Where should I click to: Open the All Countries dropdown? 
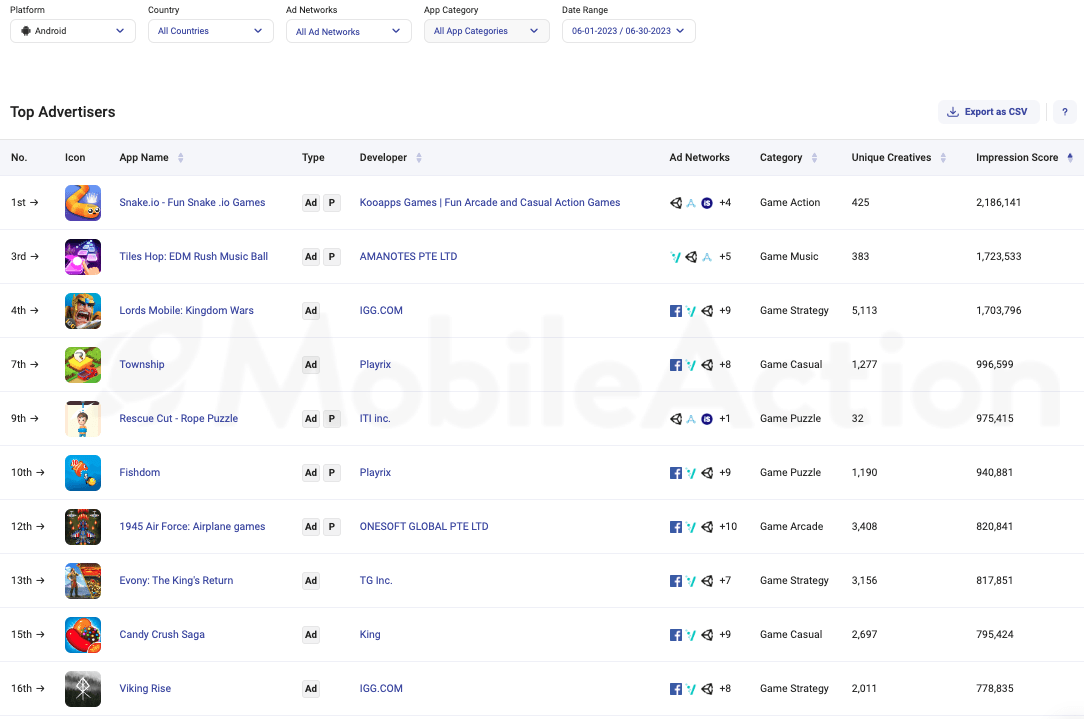coord(211,31)
